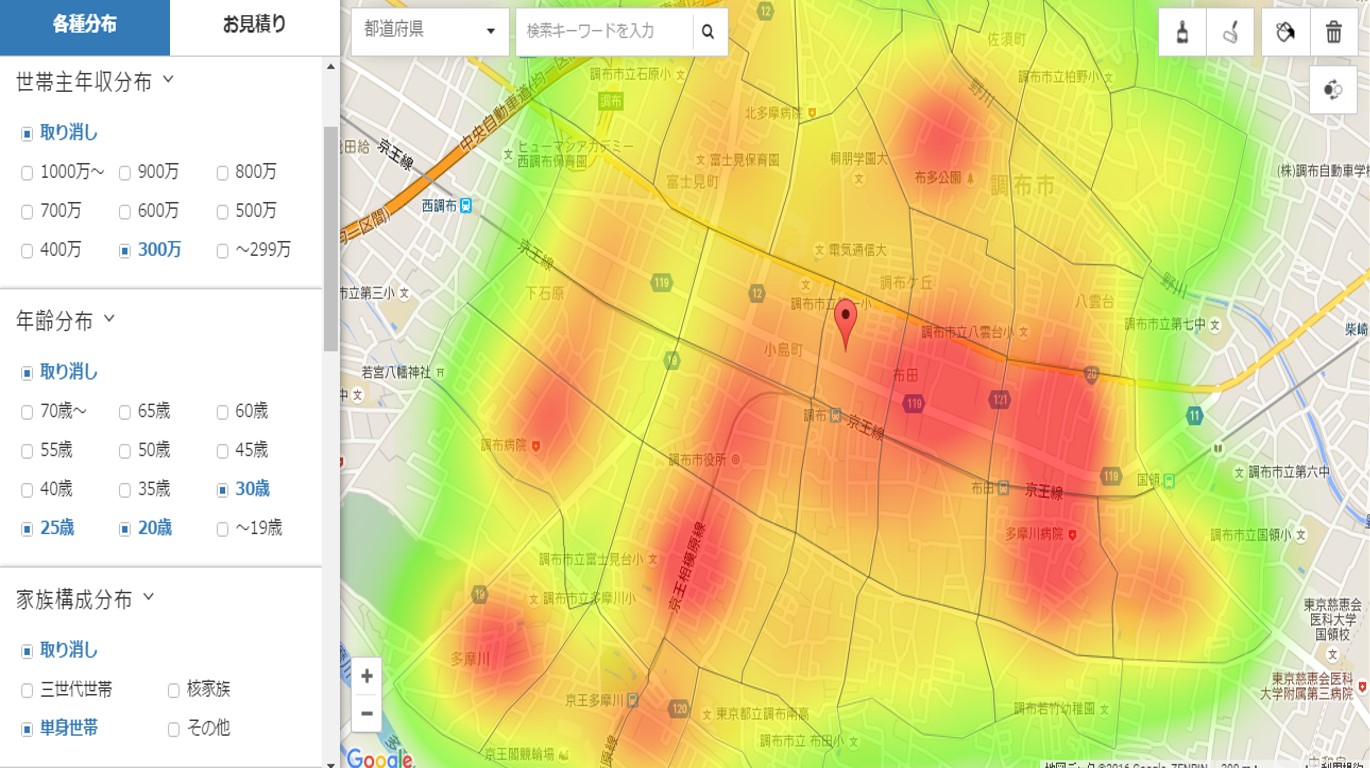Zoom out with the map minus button

point(367,713)
